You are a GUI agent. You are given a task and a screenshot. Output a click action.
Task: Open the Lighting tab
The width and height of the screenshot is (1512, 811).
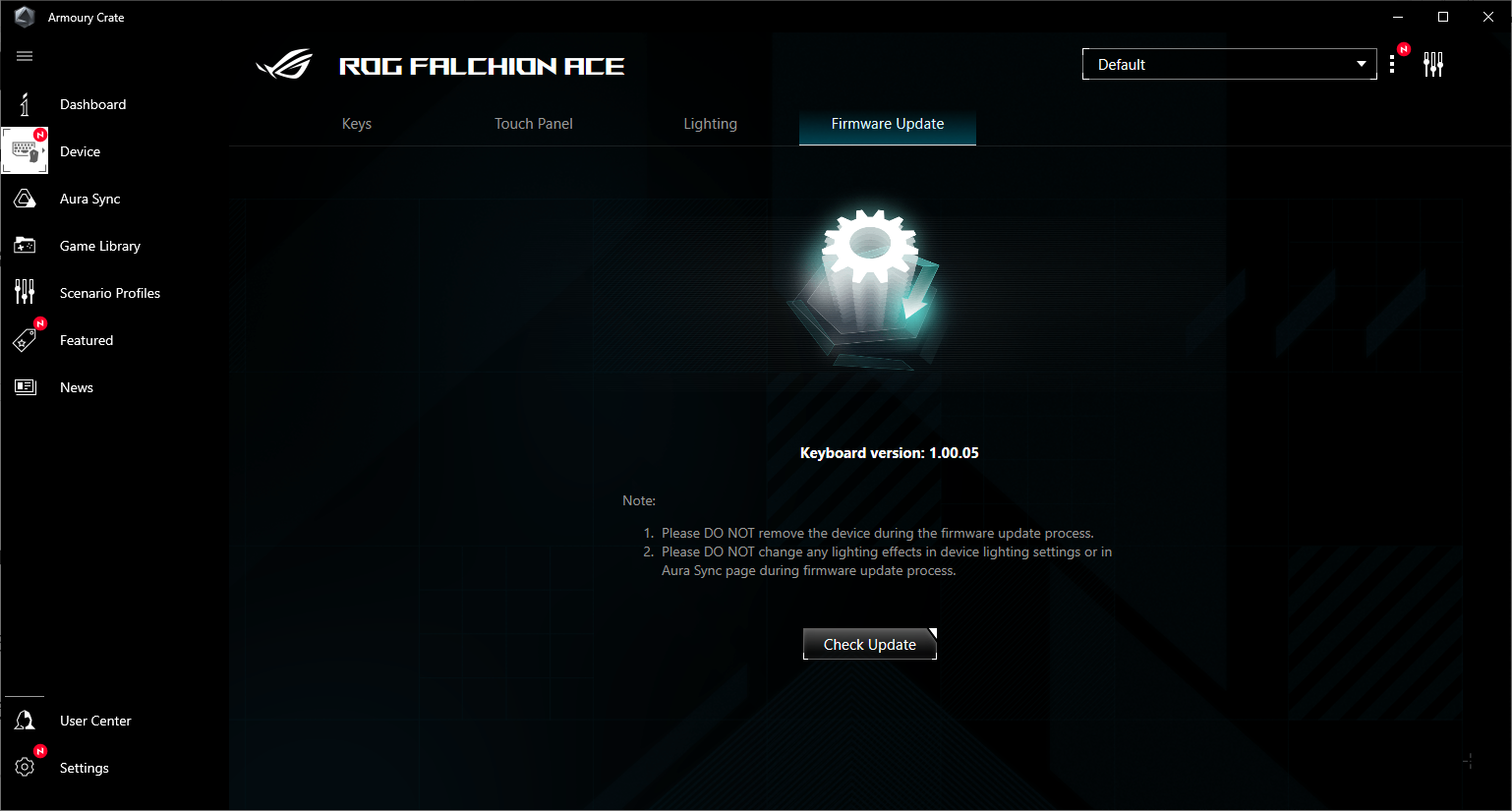click(x=711, y=124)
